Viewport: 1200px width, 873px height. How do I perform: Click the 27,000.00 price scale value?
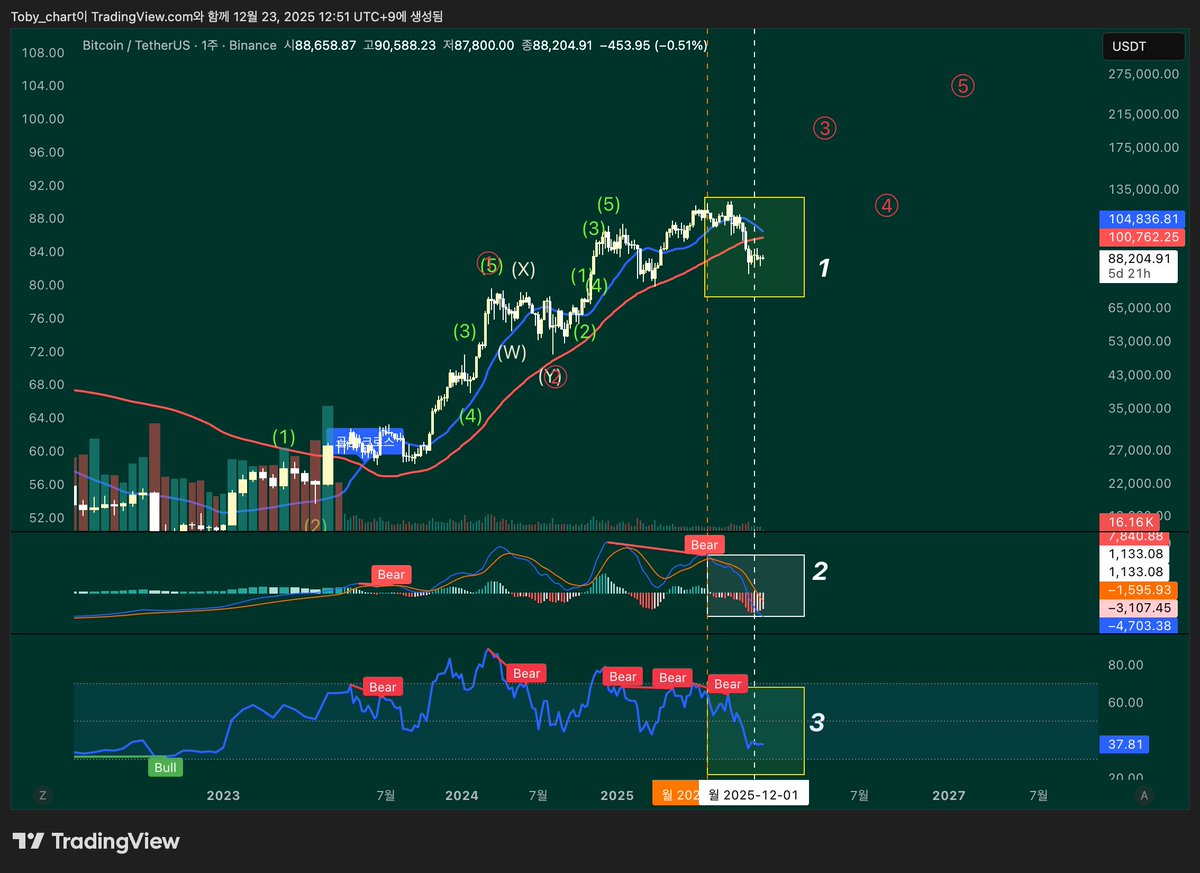(1141, 450)
